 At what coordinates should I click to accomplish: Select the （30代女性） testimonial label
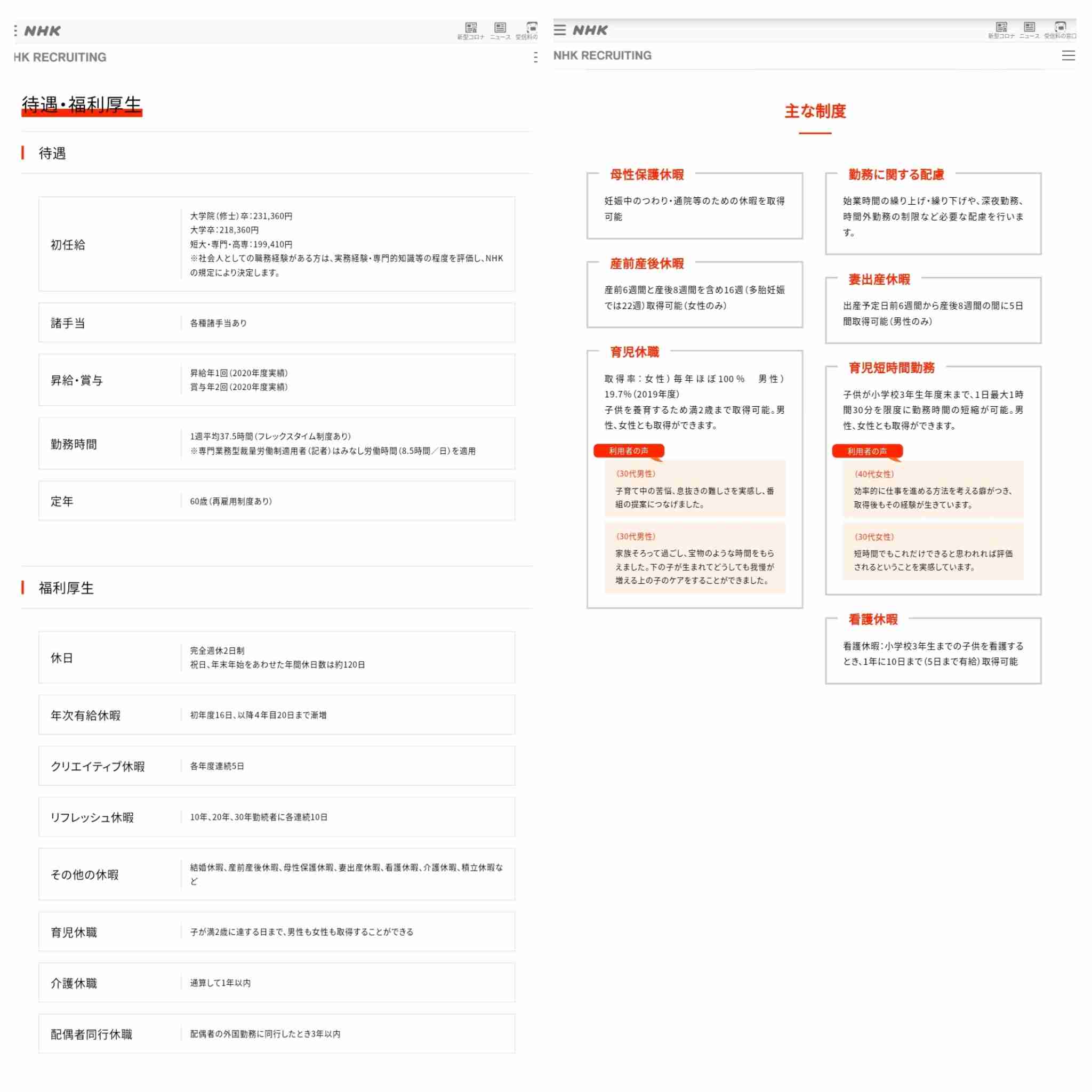tap(874, 537)
